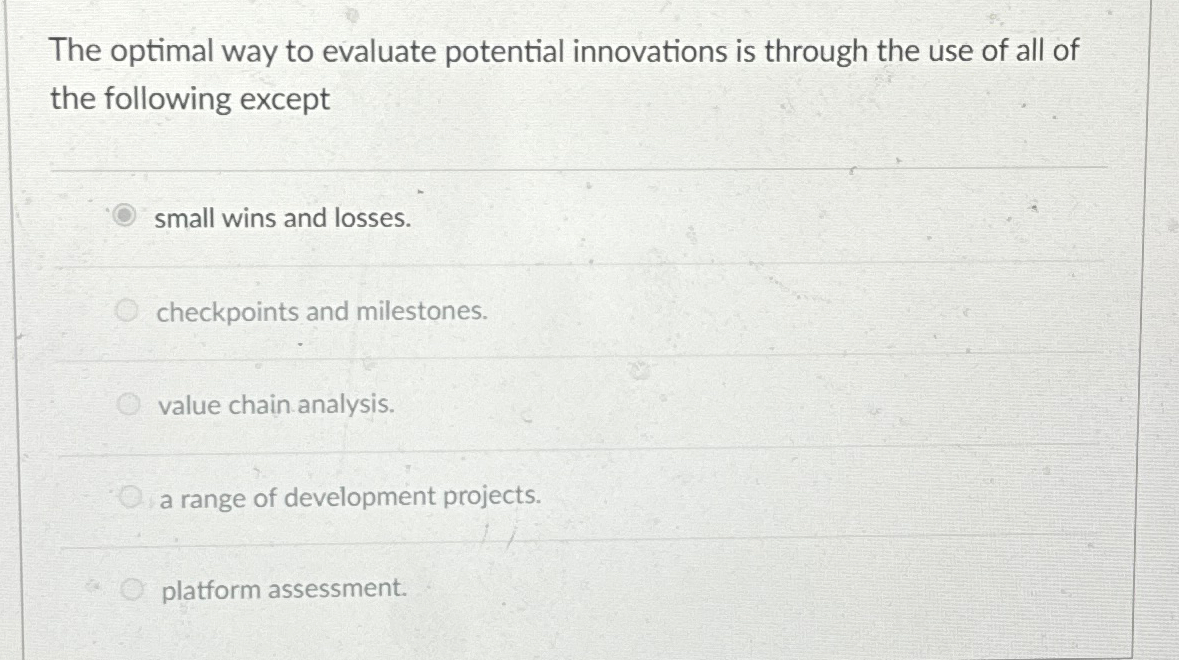Image resolution: width=1179 pixels, height=660 pixels.
Task: Select the 'checkpoints and milestones' radio button
Action: (x=128, y=310)
